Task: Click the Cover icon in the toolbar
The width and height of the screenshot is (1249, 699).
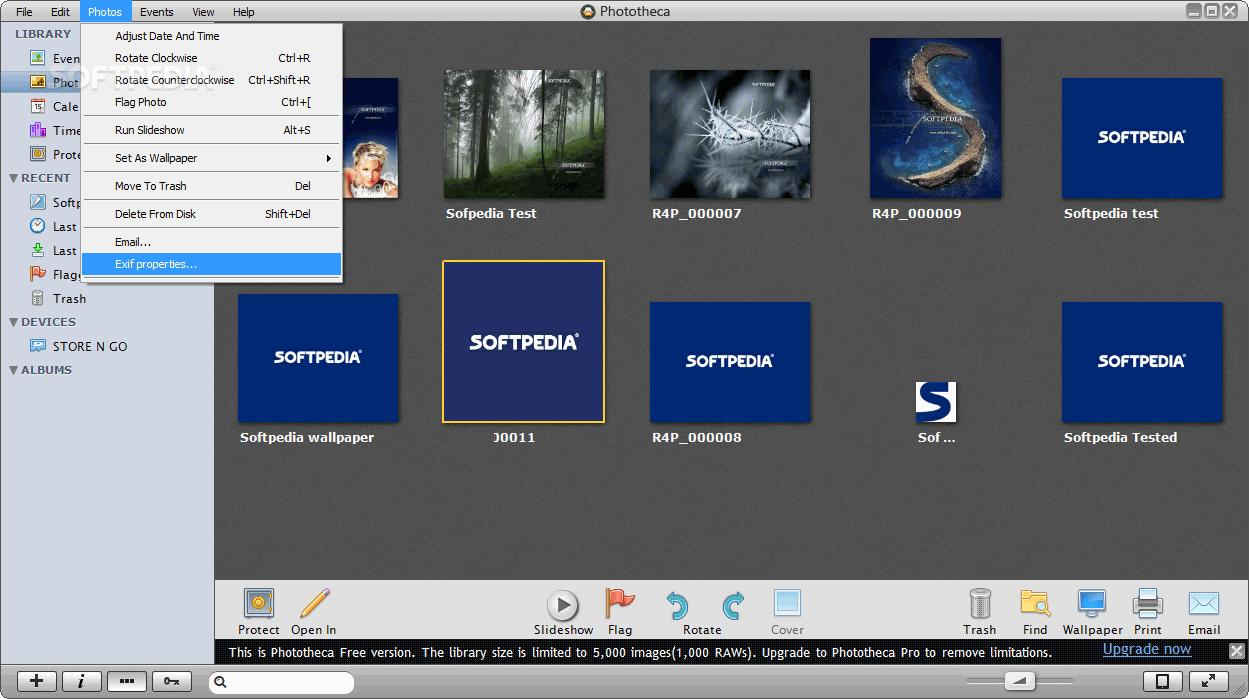Action: (787, 603)
